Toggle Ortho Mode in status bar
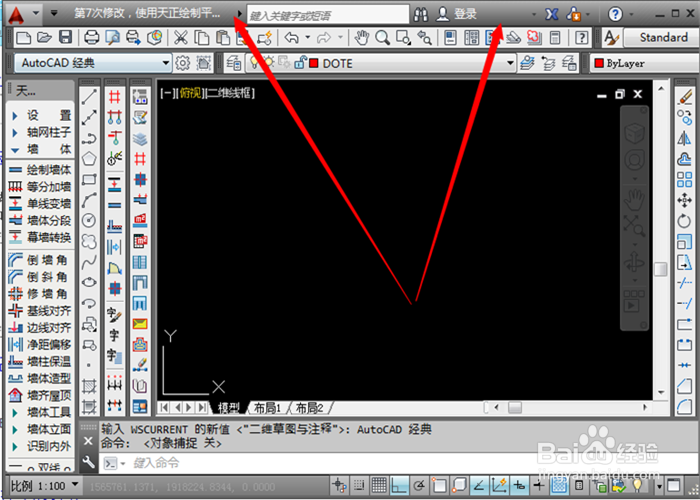700x500 pixels. pos(399,485)
